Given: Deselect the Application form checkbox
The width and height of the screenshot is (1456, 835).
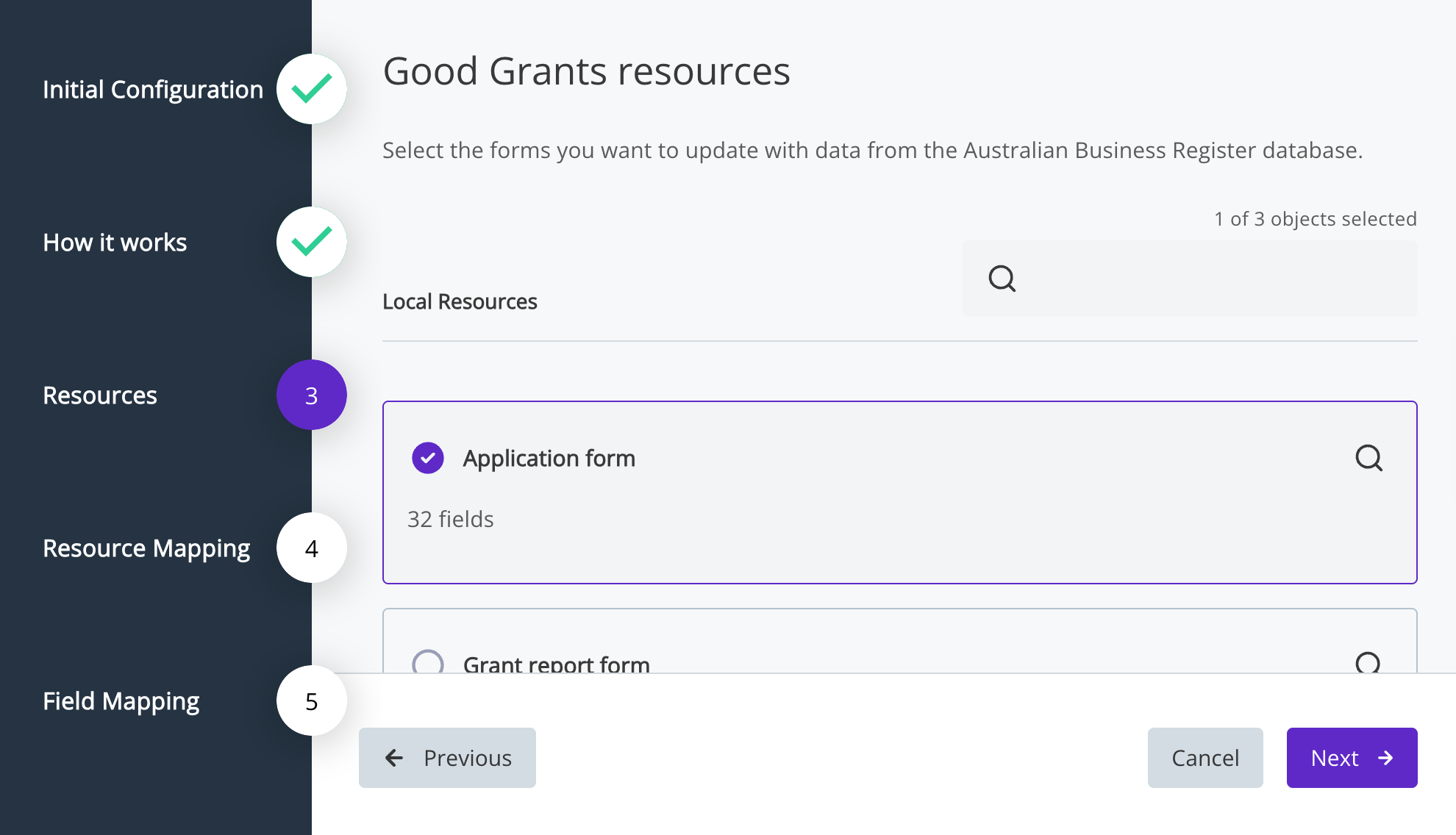Looking at the screenshot, I should [428, 458].
